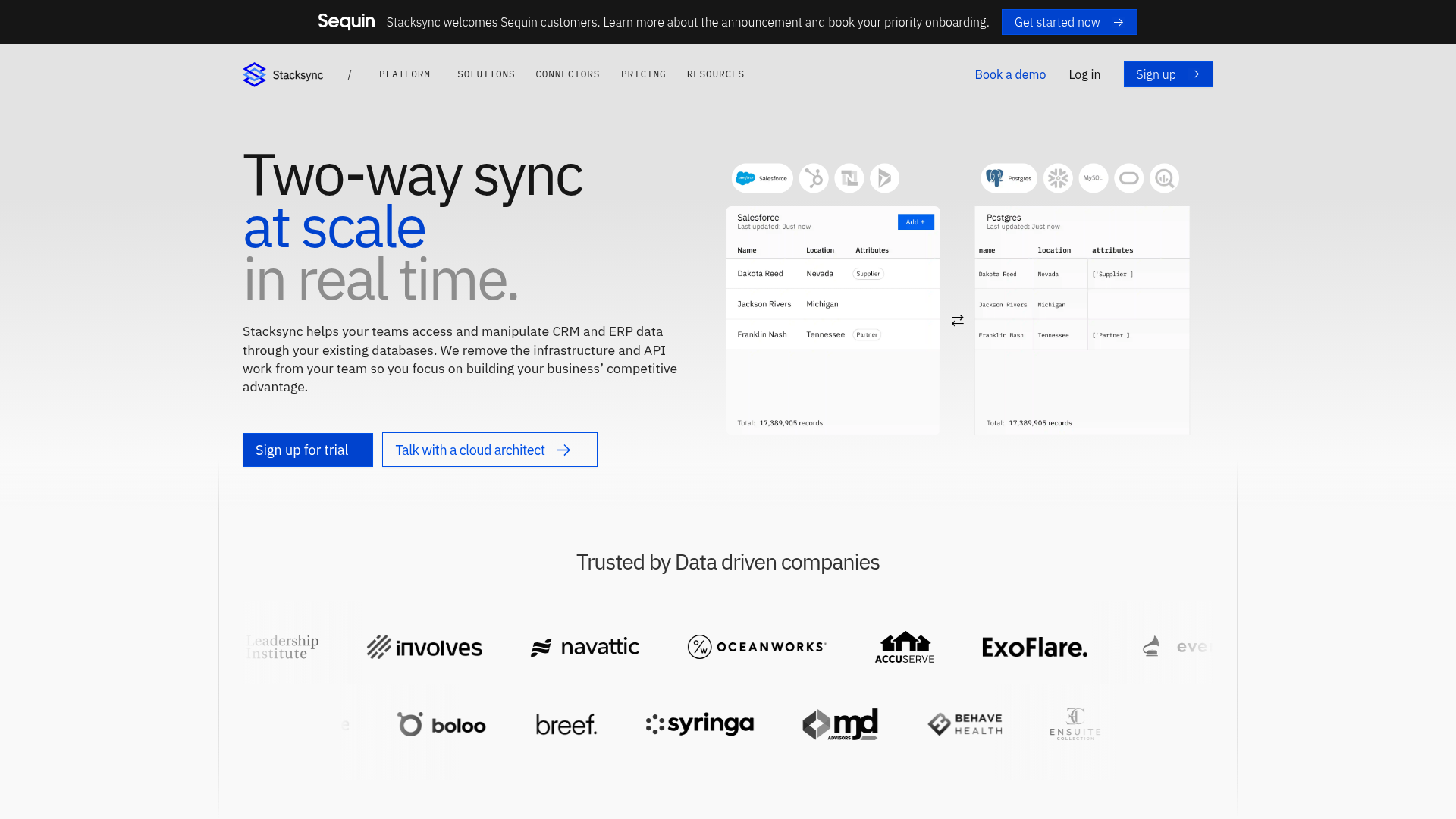Toggle the Partner attribute tag on Franklin Nash
Image resolution: width=1456 pixels, height=819 pixels.
click(867, 334)
